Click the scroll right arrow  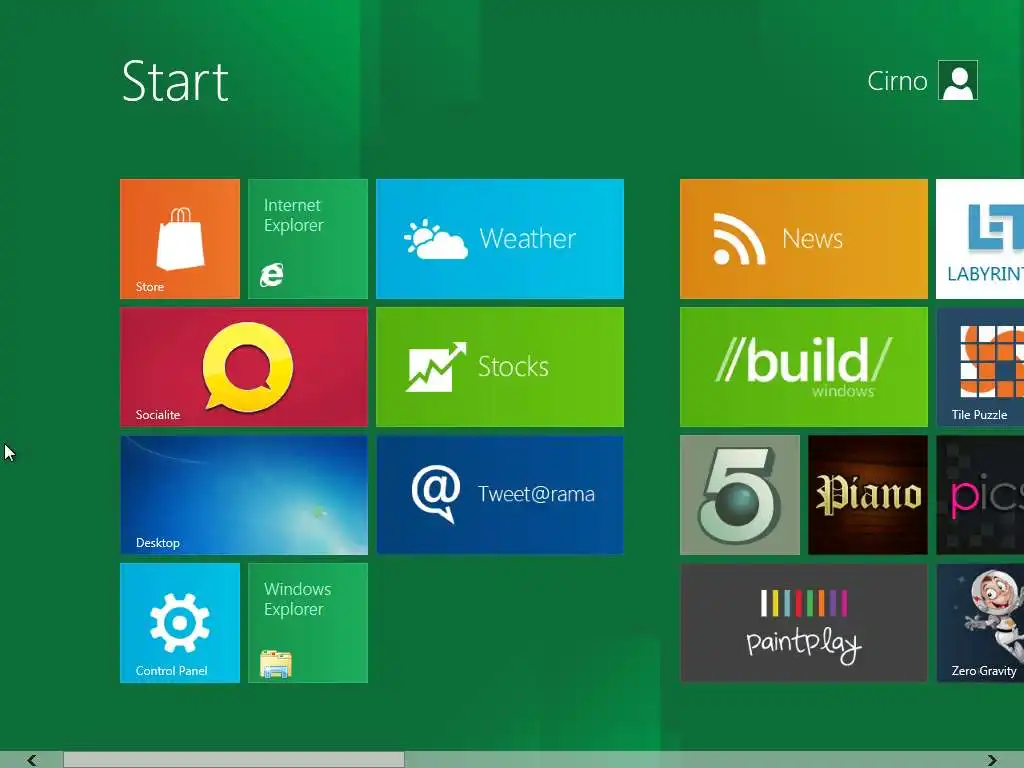click(992, 760)
